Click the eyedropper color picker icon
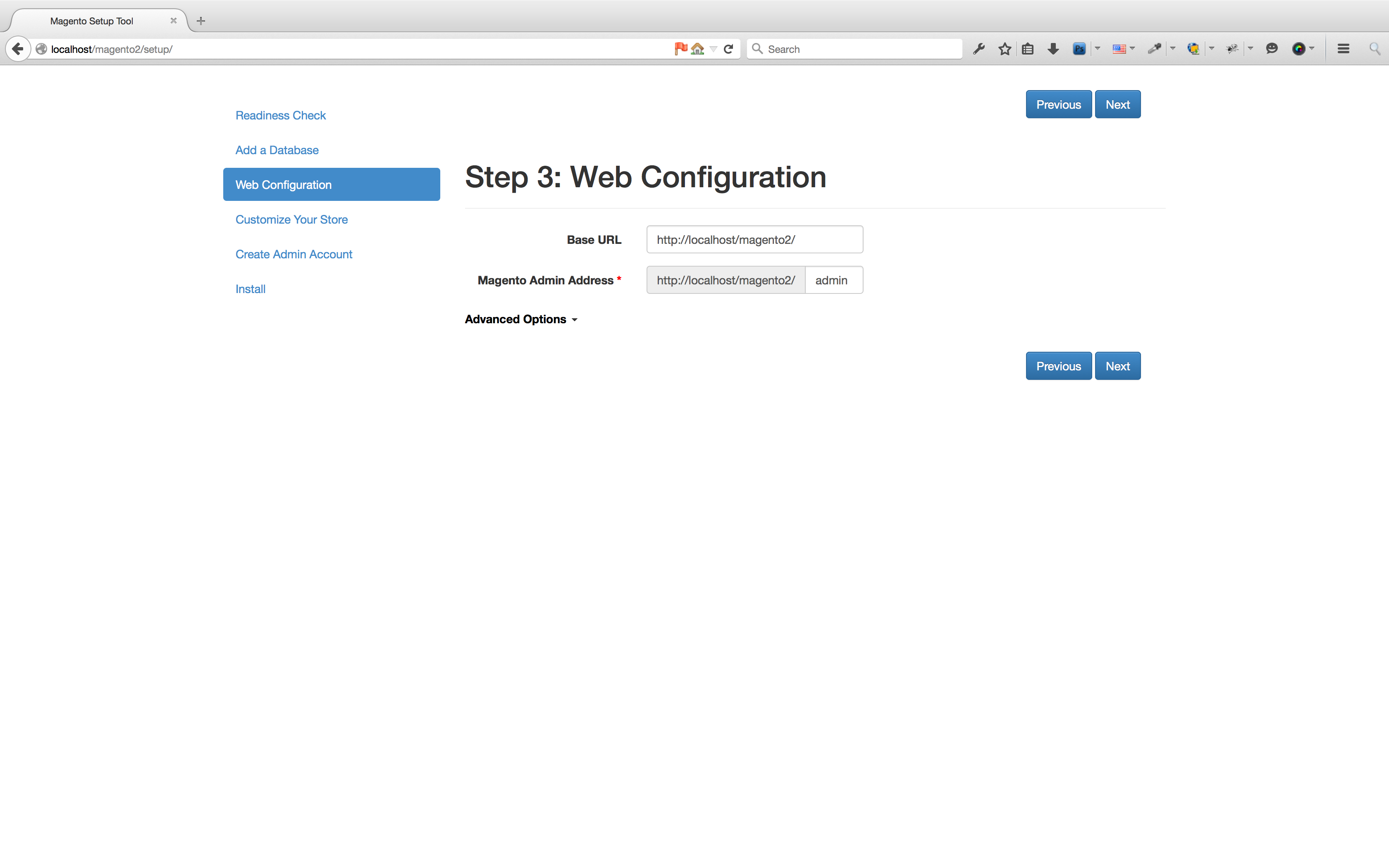Viewport: 1389px width, 868px height. 1154,49
